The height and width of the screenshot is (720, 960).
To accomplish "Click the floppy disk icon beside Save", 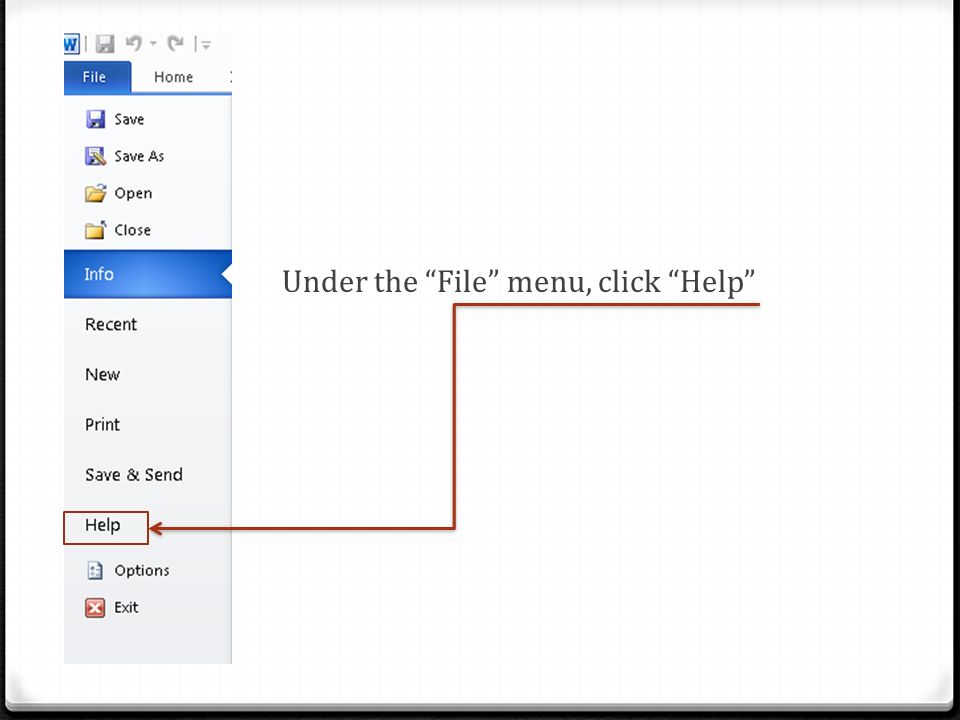I will pos(96,119).
